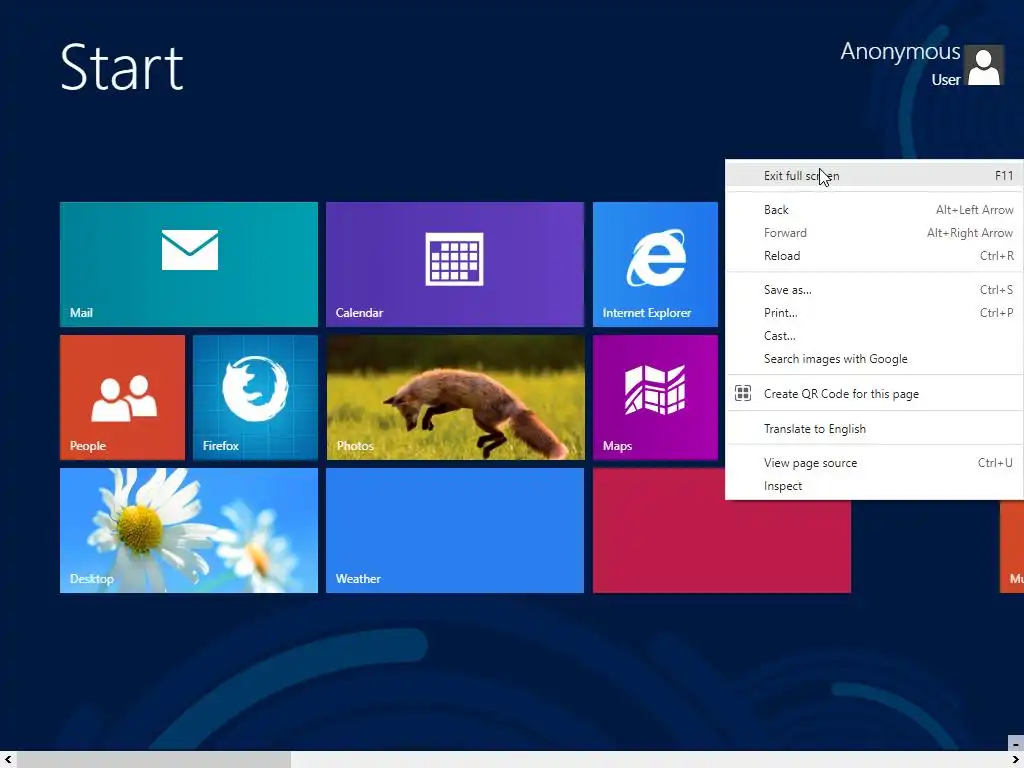
Task: Click the Anonymous user name text
Action: [900, 51]
